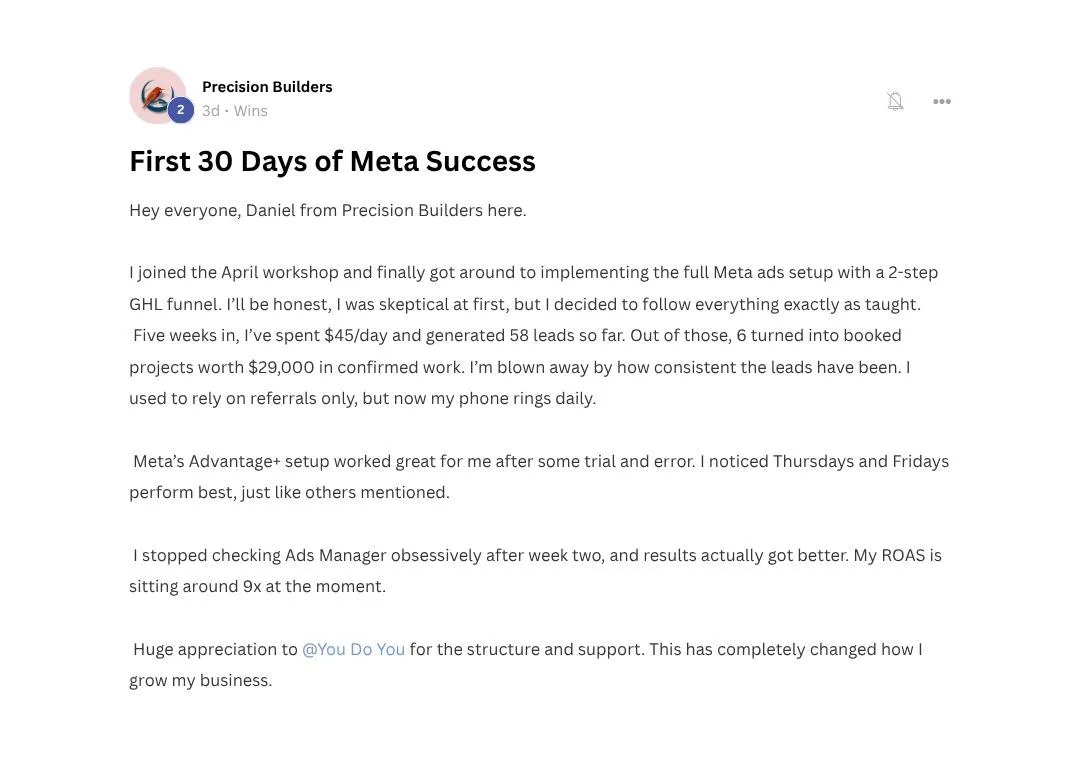
Task: Click the $29,000 confirmed work figure
Action: coord(281,367)
